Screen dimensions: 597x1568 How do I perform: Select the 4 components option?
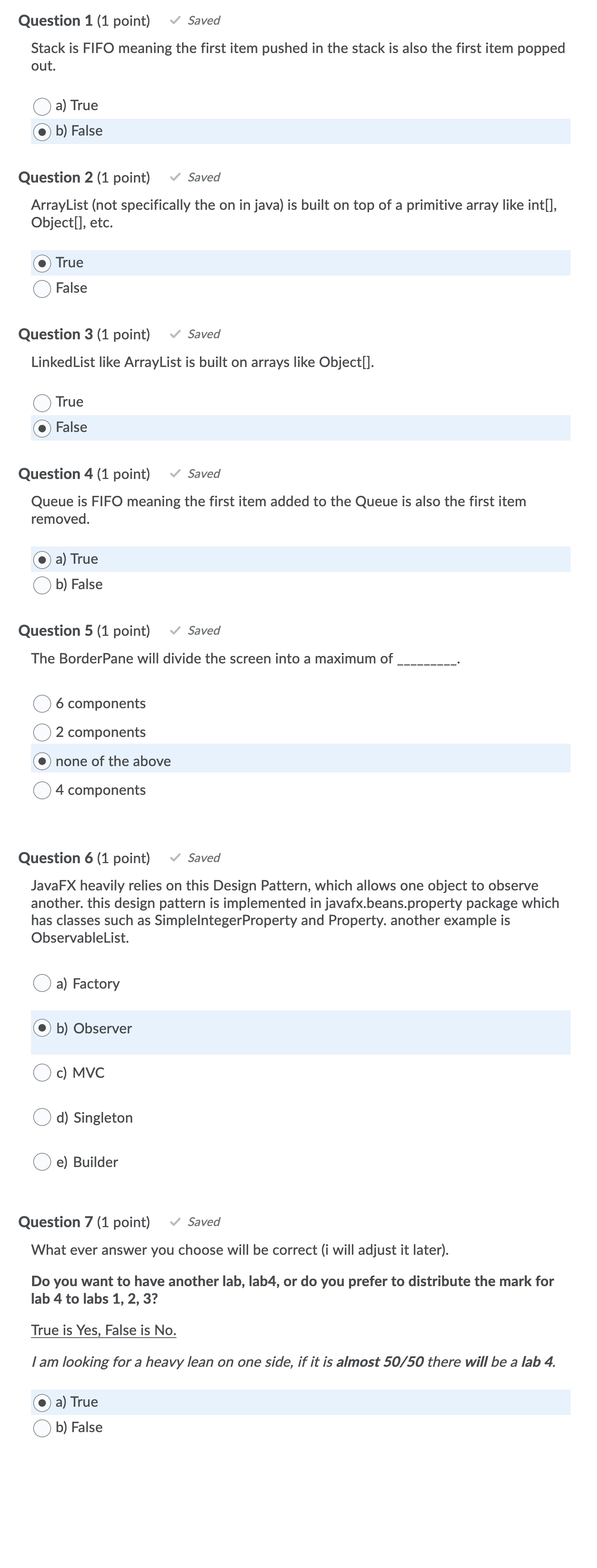[x=42, y=790]
